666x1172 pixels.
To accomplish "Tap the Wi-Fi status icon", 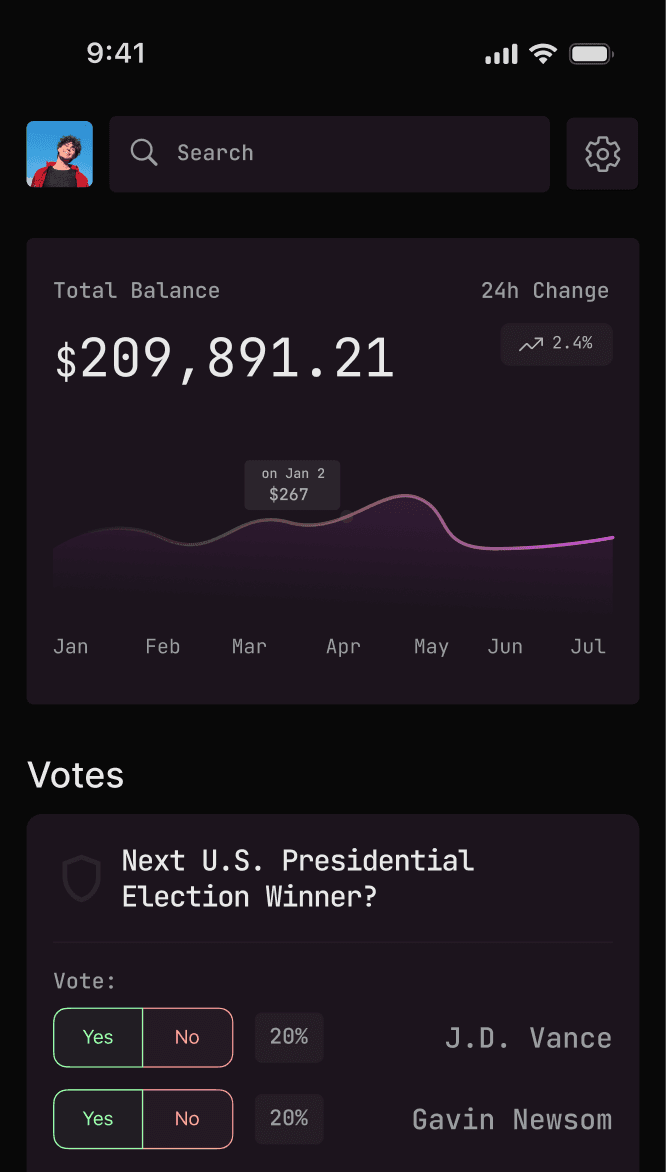I will tap(543, 54).
